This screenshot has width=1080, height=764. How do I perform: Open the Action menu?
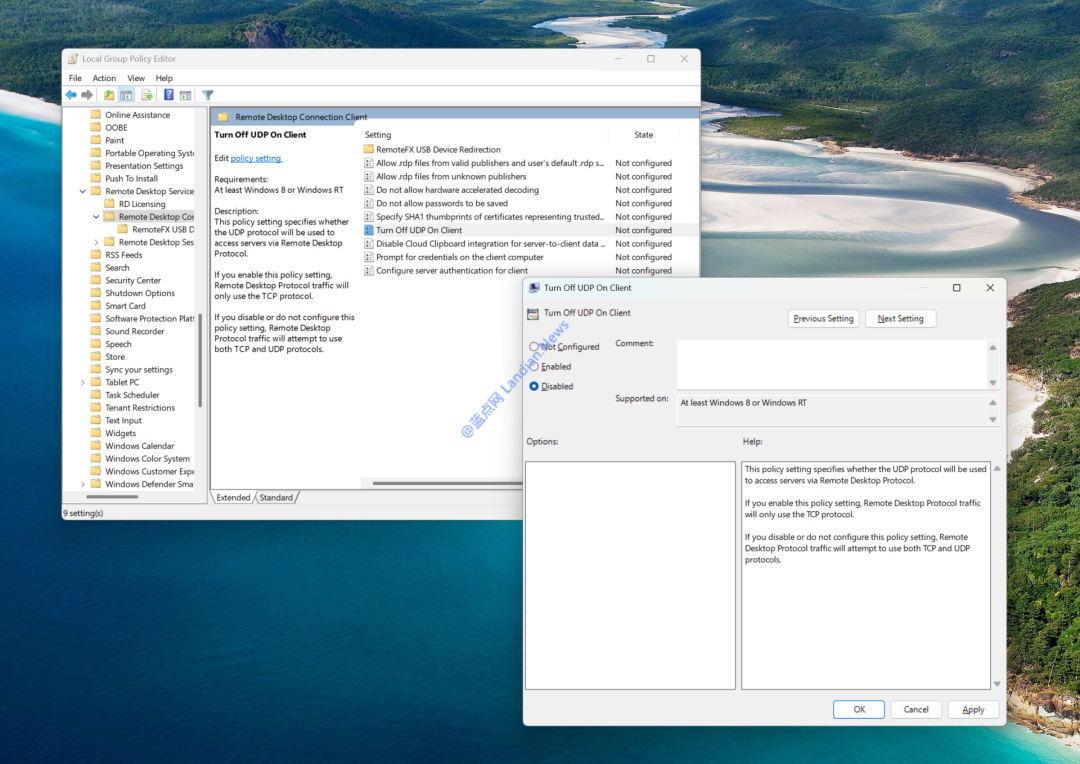click(x=104, y=78)
